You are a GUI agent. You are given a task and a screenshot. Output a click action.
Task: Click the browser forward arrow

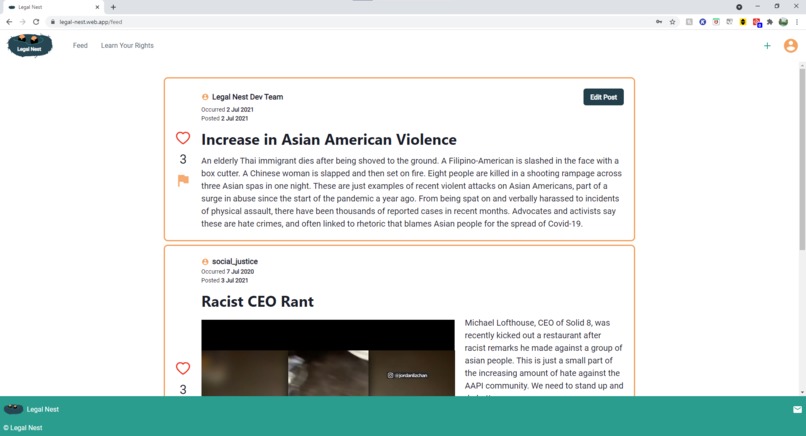[x=23, y=22]
